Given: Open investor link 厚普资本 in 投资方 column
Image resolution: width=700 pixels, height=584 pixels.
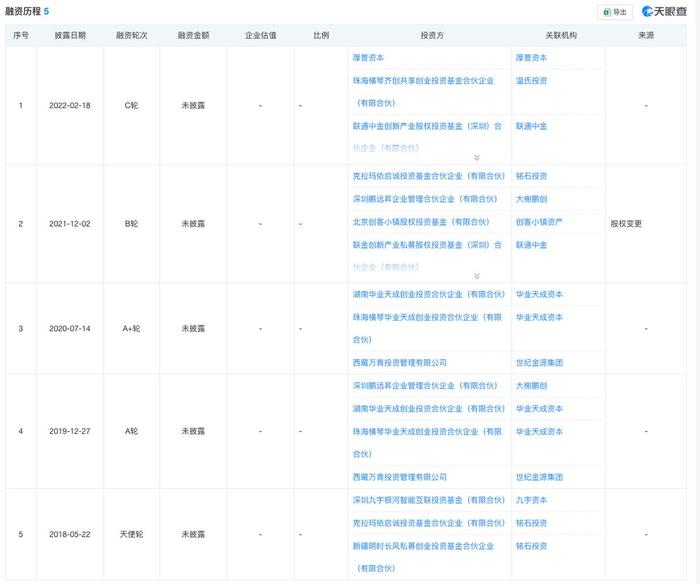Looking at the screenshot, I should click(368, 58).
